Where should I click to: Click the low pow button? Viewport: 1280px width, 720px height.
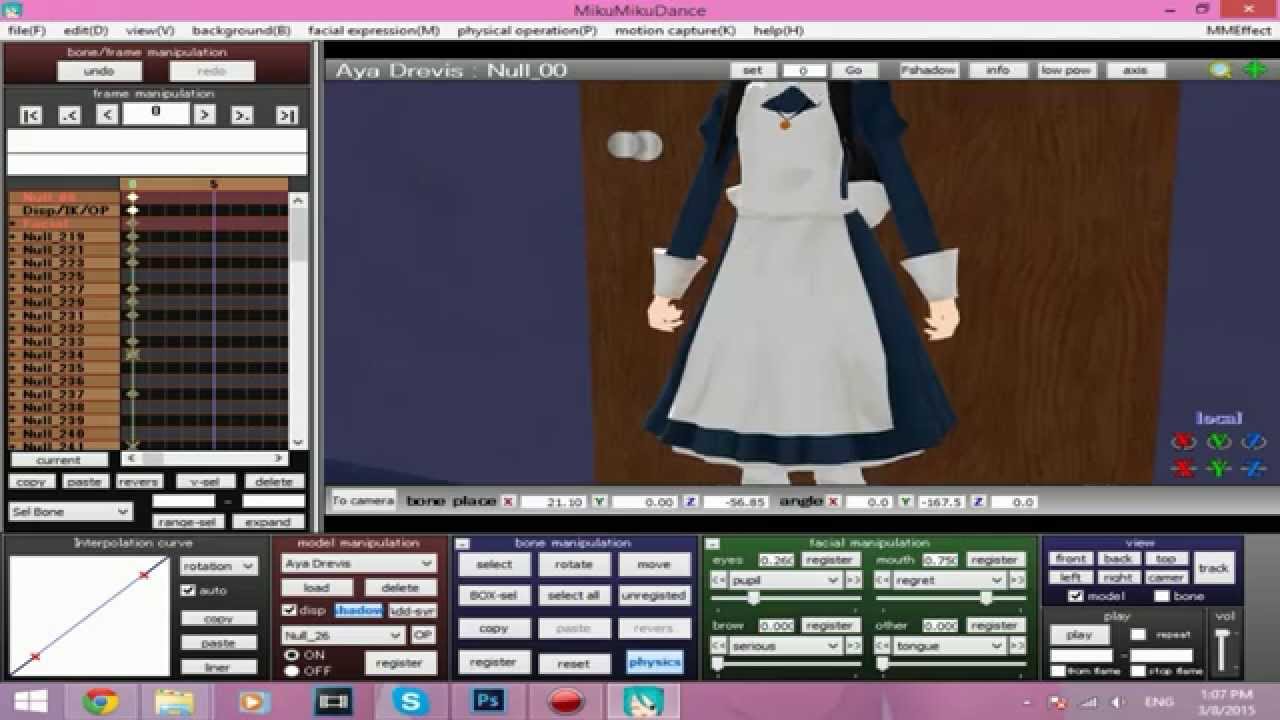click(1065, 70)
